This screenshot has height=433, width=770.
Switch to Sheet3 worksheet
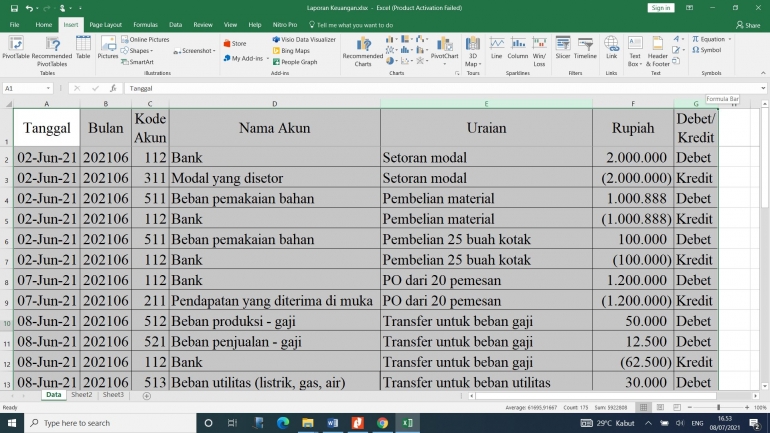click(x=113, y=395)
